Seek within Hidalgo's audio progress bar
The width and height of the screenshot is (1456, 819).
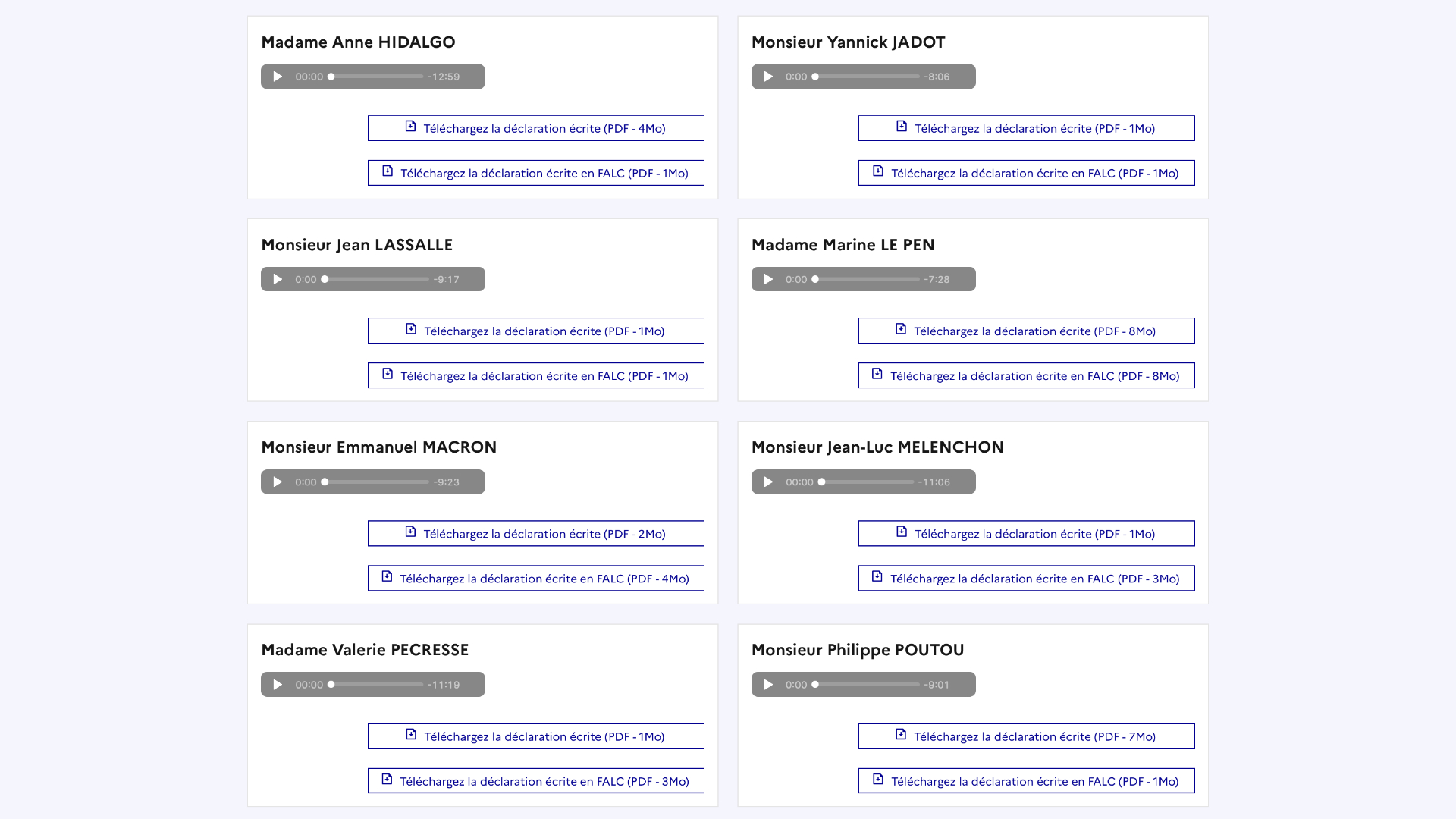pos(377,77)
